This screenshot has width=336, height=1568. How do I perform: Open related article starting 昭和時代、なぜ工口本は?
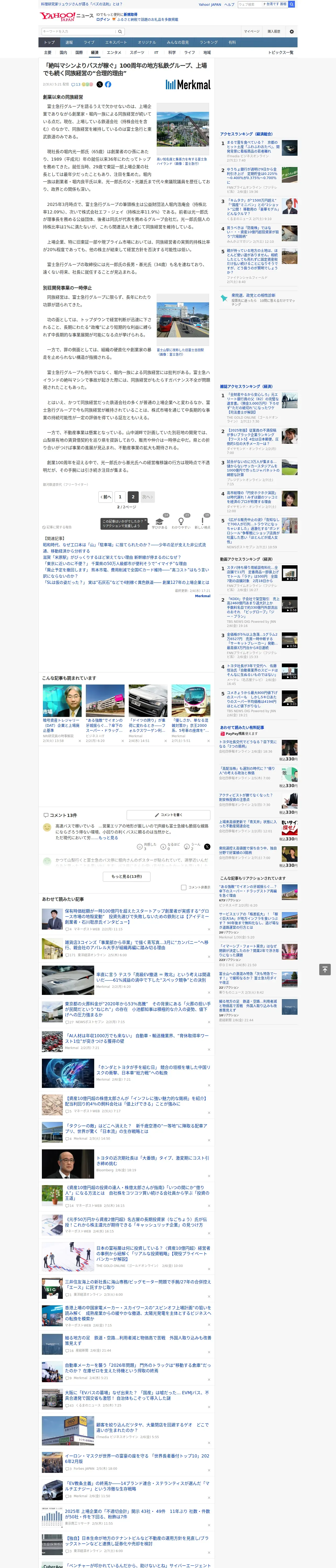click(124, 548)
